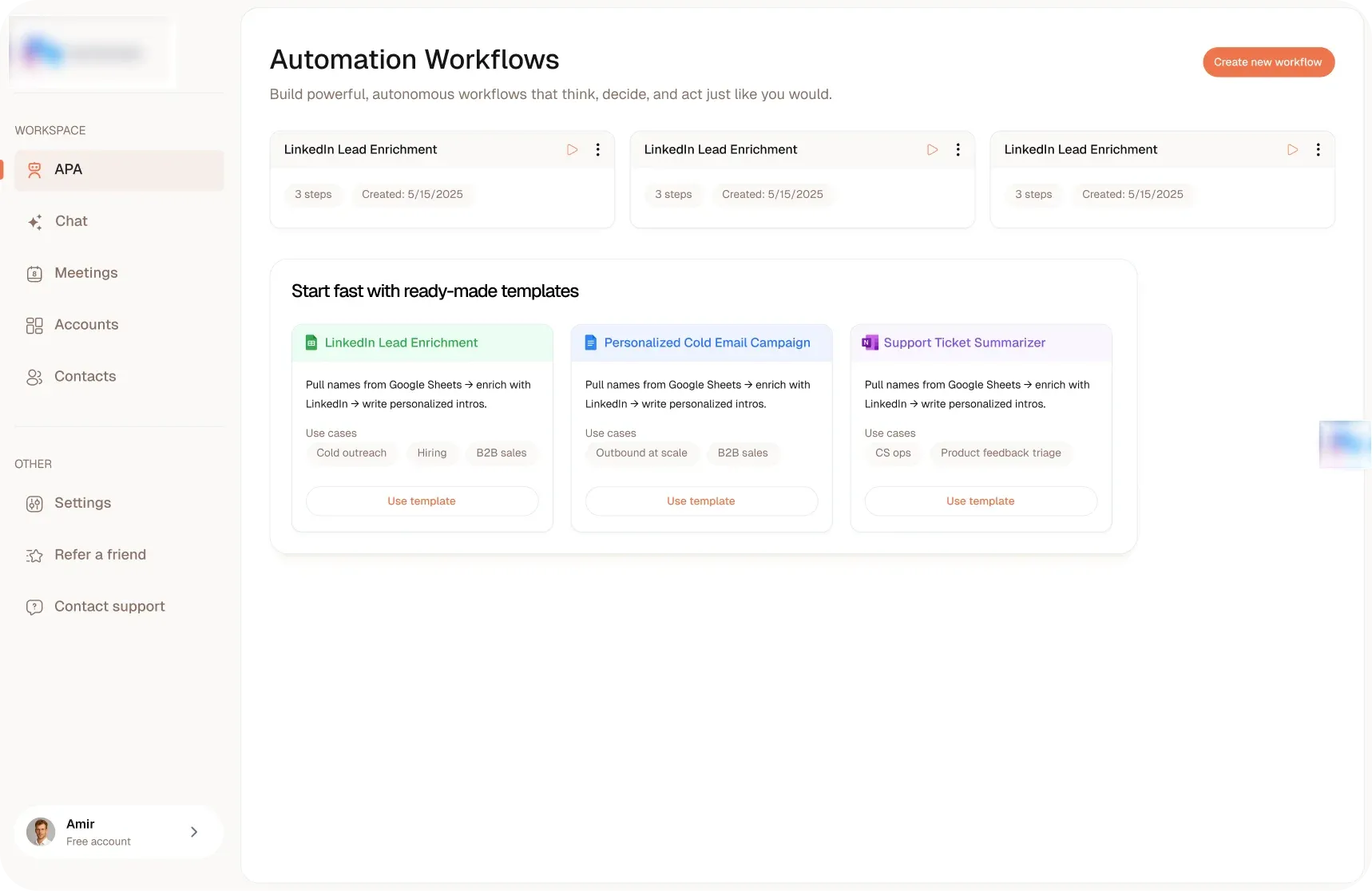1372x891 pixels.
Task: Open Settings in the sidebar
Action: pyautogui.click(x=82, y=503)
